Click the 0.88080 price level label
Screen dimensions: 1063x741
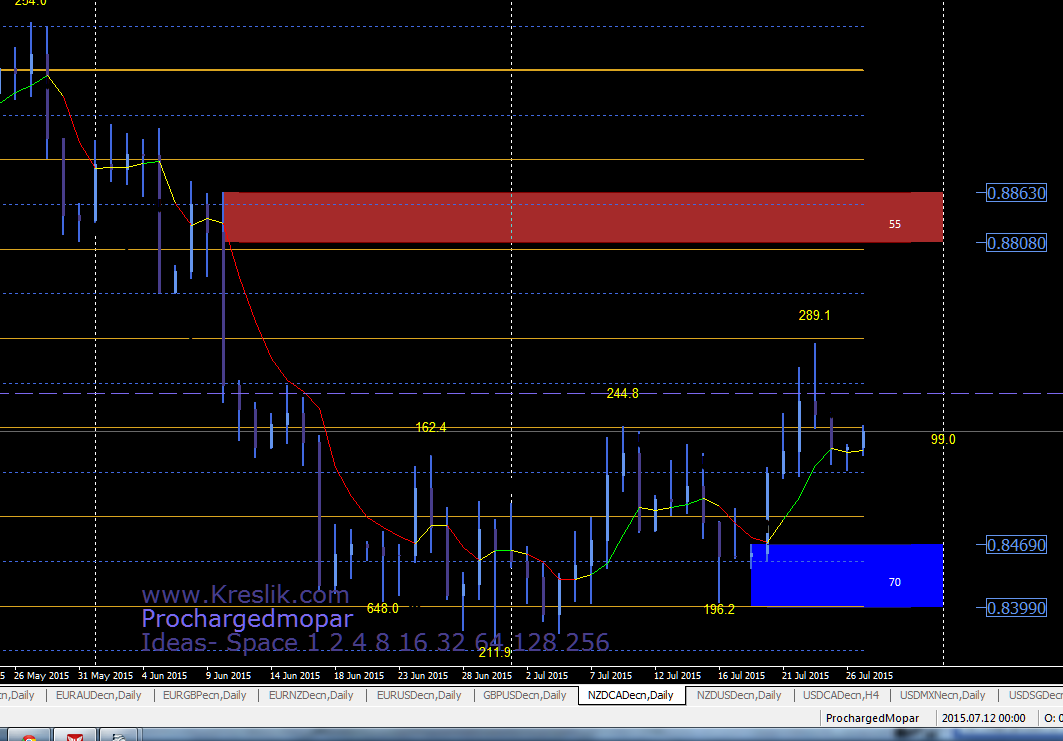[x=1016, y=243]
